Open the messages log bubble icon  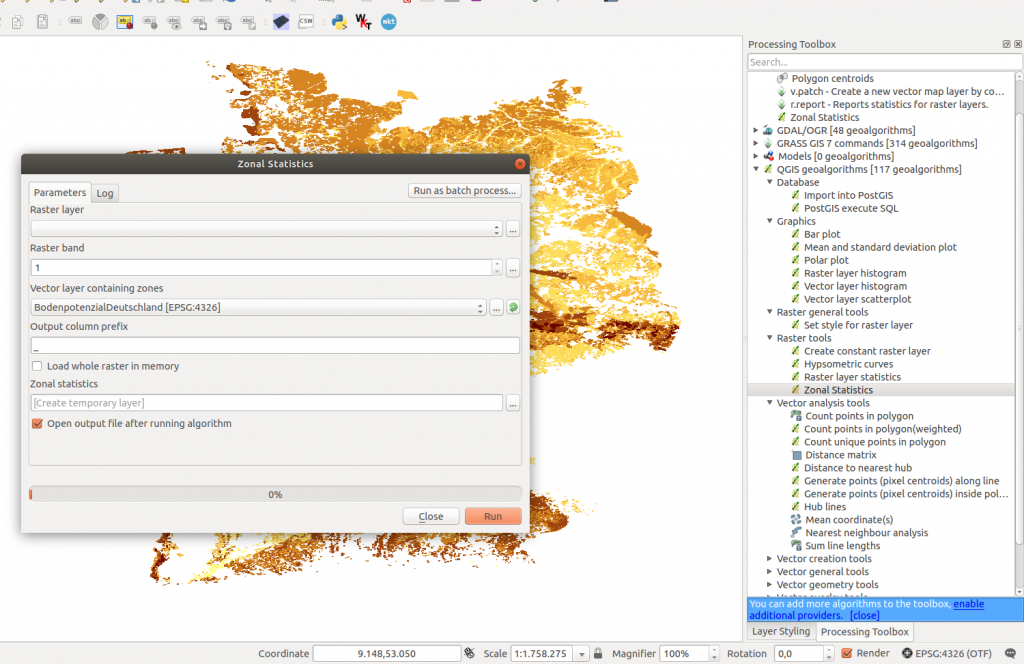1009,653
